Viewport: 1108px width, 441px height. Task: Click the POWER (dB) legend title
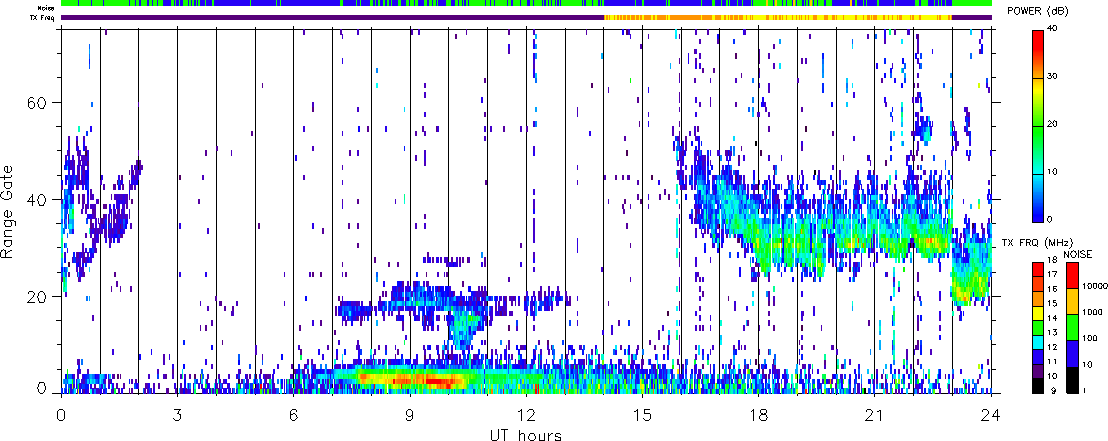pyautogui.click(x=1037, y=11)
